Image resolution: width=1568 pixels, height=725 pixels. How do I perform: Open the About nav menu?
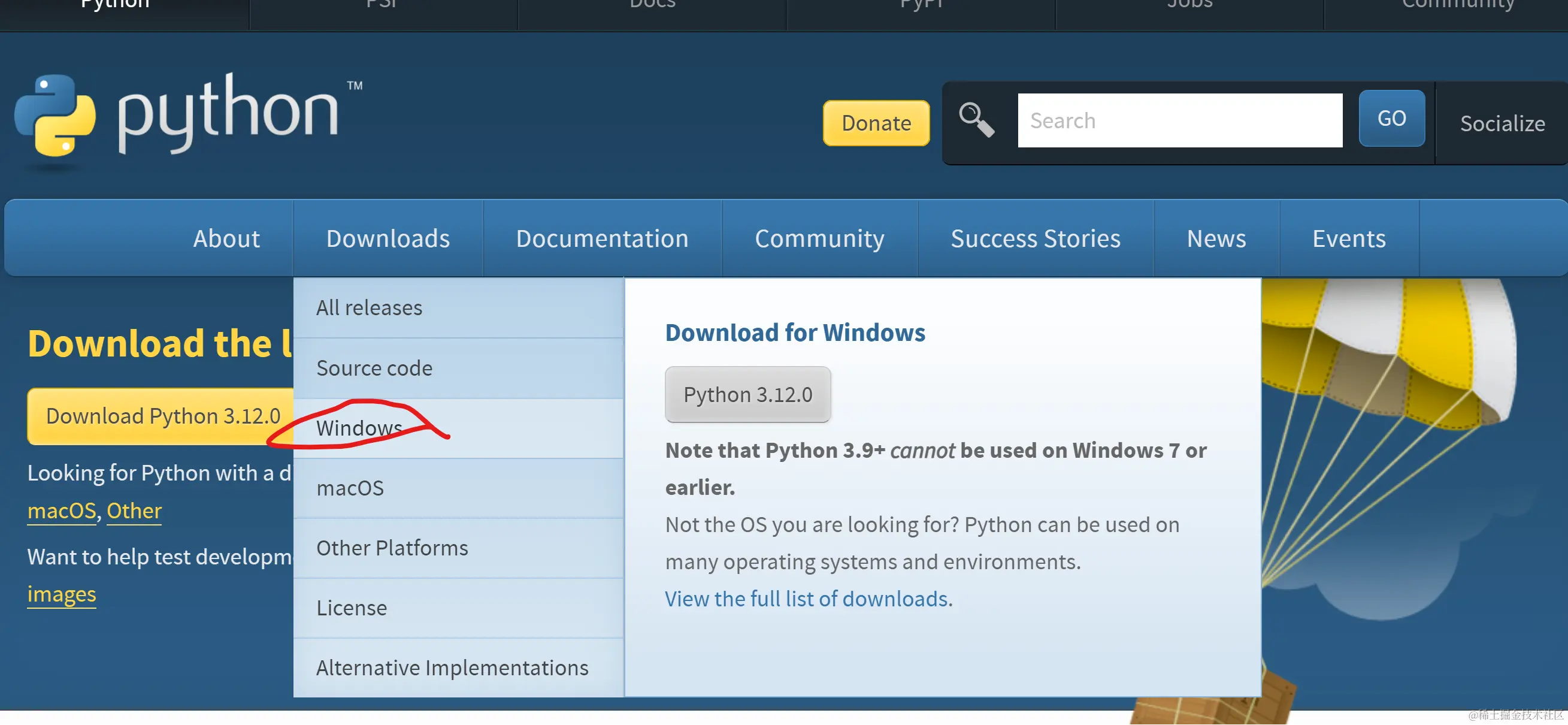click(x=226, y=238)
